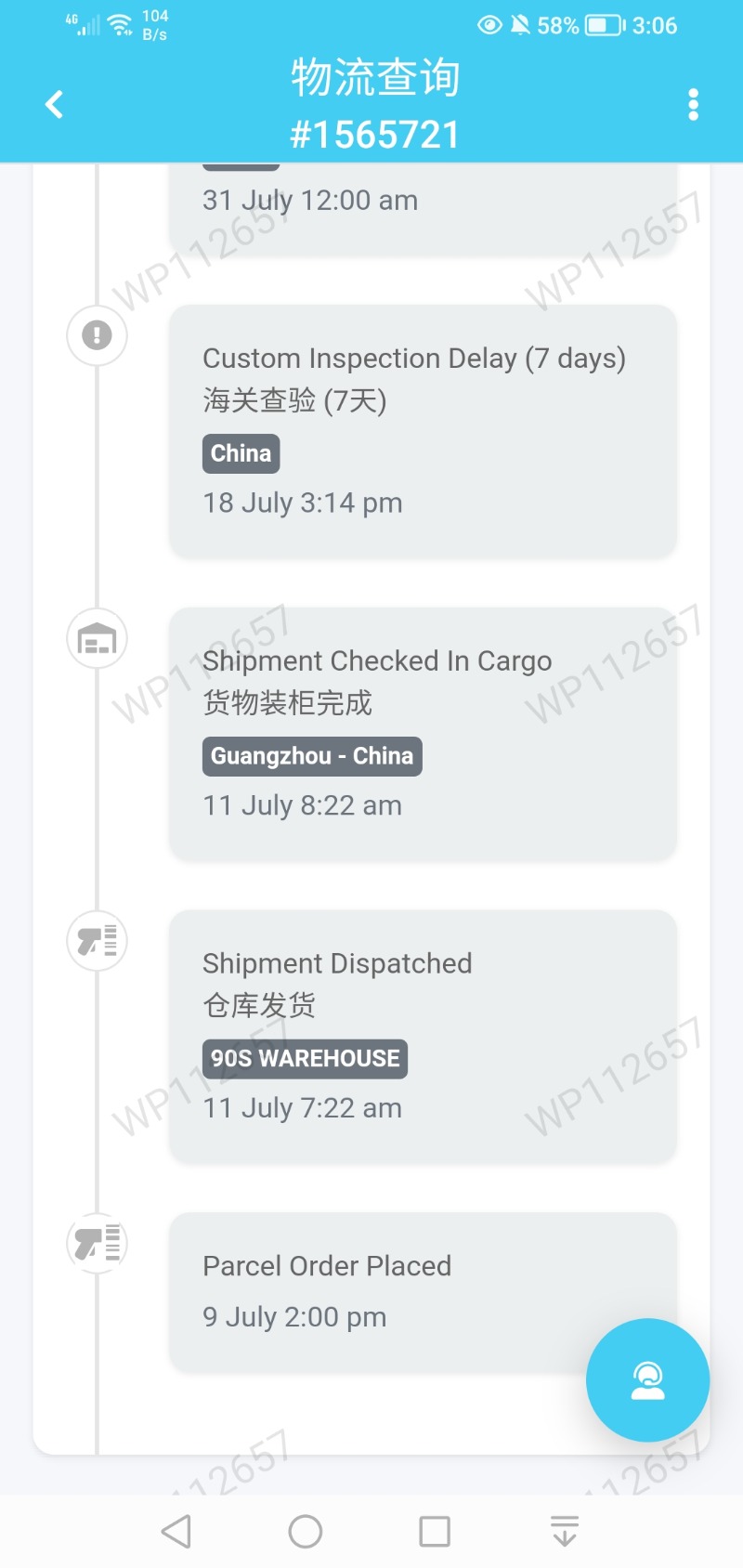The height and width of the screenshot is (1568, 743).
Task: Tap the exclamation alert timeline icon
Action: pyautogui.click(x=97, y=335)
